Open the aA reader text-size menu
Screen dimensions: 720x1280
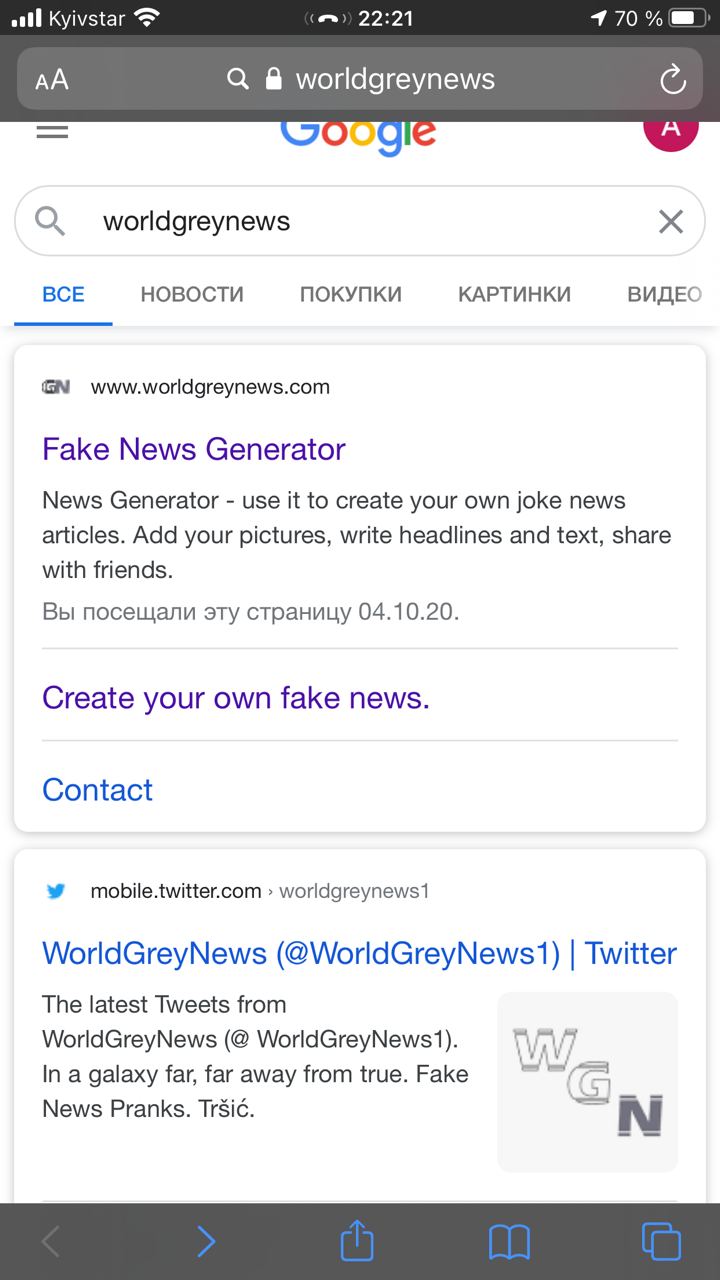pos(52,80)
